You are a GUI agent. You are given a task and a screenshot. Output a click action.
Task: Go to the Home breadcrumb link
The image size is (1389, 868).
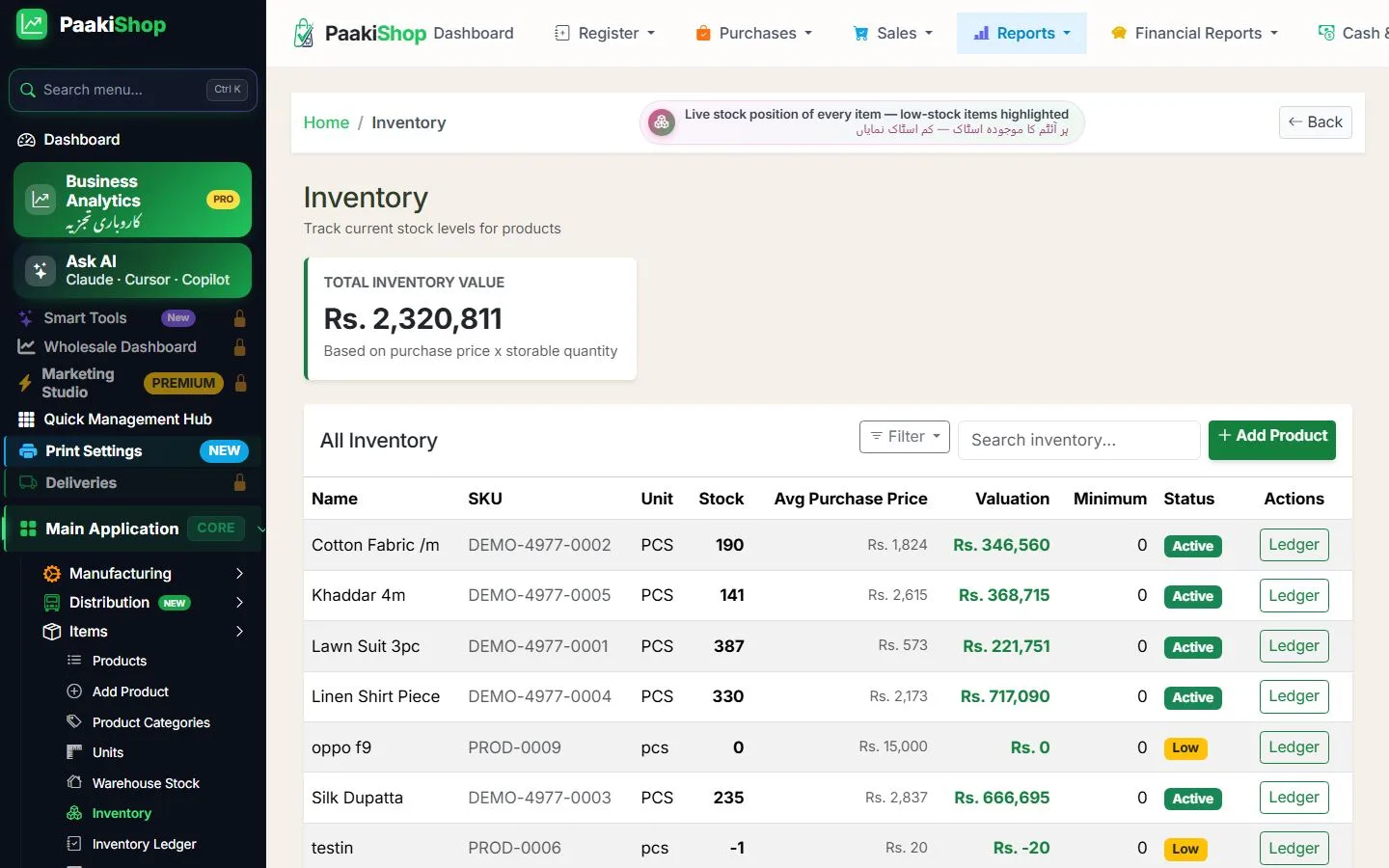pyautogui.click(x=326, y=122)
